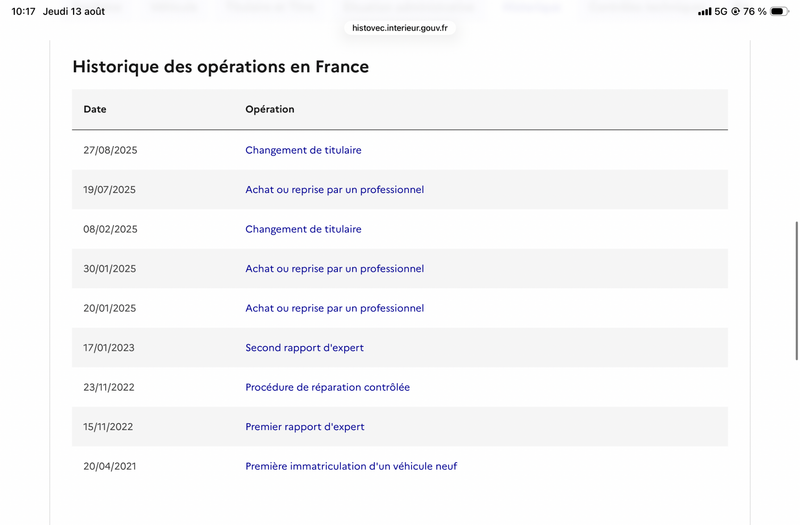Open Changement de titulaire dated 27/08/2025
Viewport: 800px width, 525px height.
coord(303,150)
